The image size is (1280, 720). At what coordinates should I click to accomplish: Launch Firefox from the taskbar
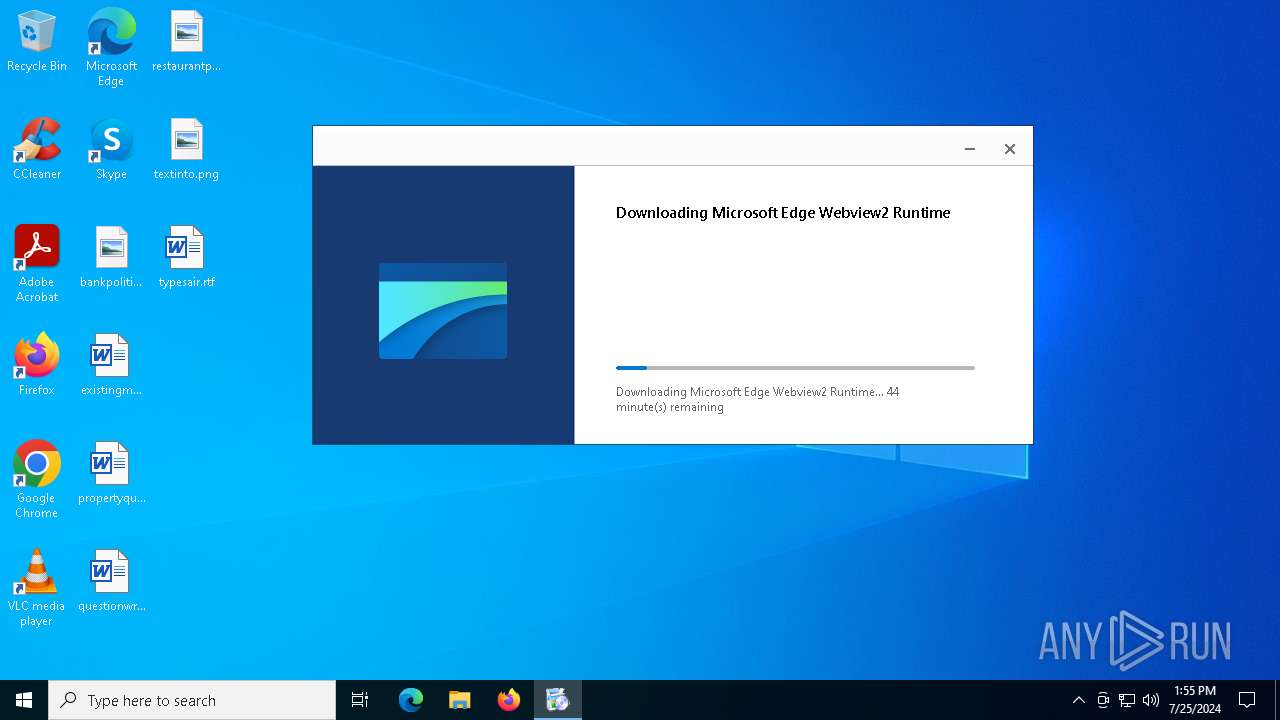point(508,700)
